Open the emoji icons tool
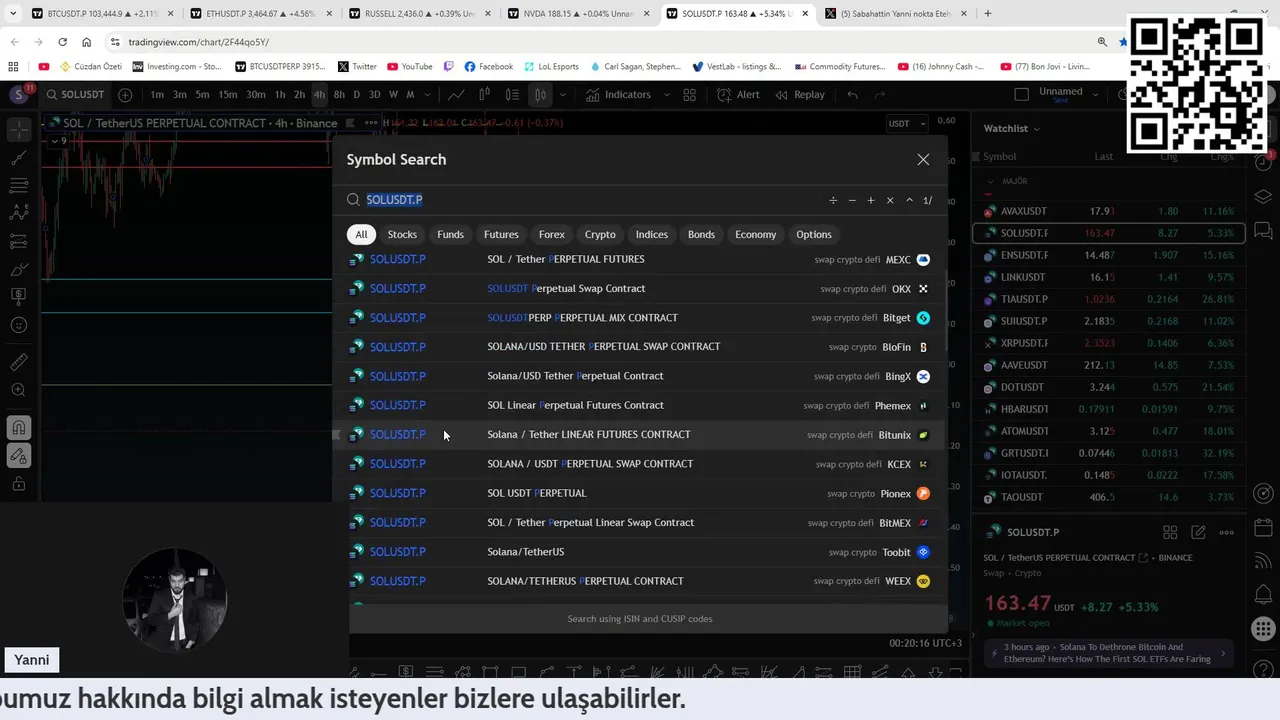1280x720 pixels. 18,325
